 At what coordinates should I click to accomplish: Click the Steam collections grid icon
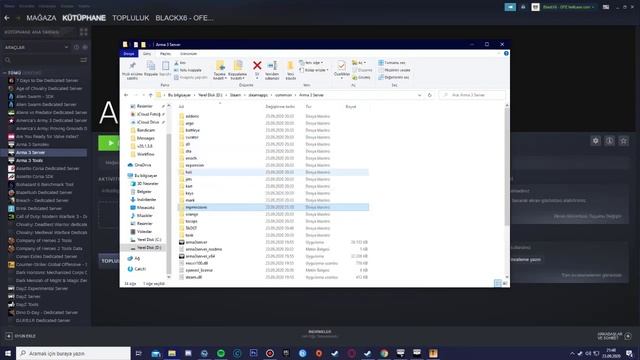(84, 32)
